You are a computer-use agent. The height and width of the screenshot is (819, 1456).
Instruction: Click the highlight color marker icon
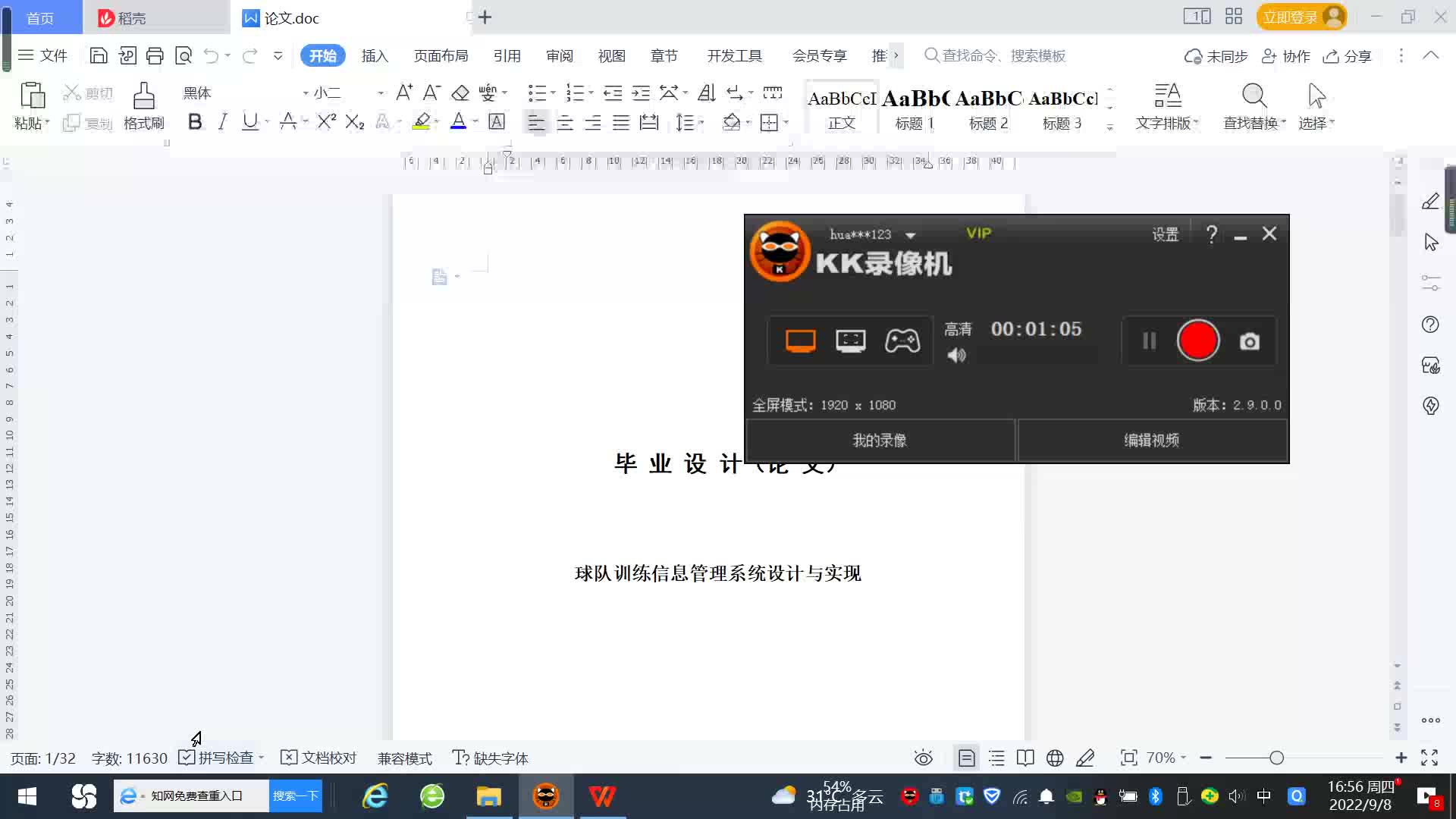coord(422,121)
